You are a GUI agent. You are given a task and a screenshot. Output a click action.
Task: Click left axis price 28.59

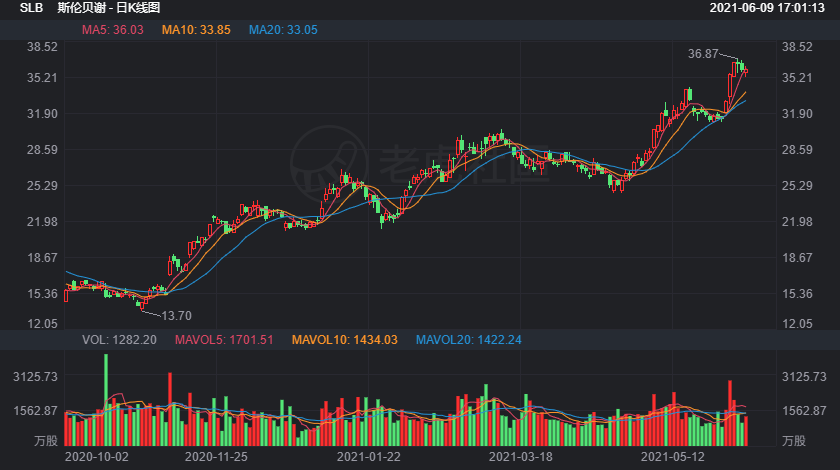click(x=42, y=150)
